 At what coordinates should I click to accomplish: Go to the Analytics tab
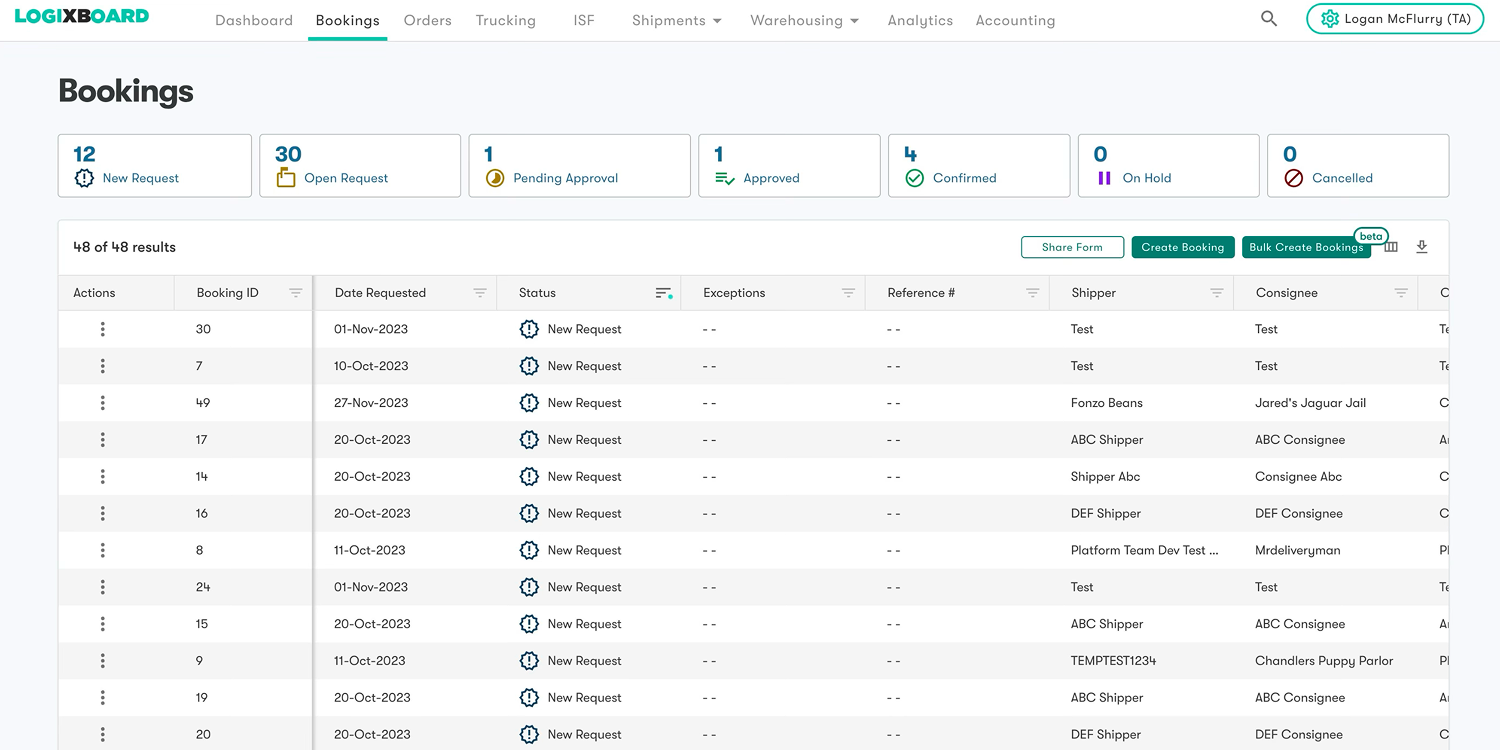[920, 20]
